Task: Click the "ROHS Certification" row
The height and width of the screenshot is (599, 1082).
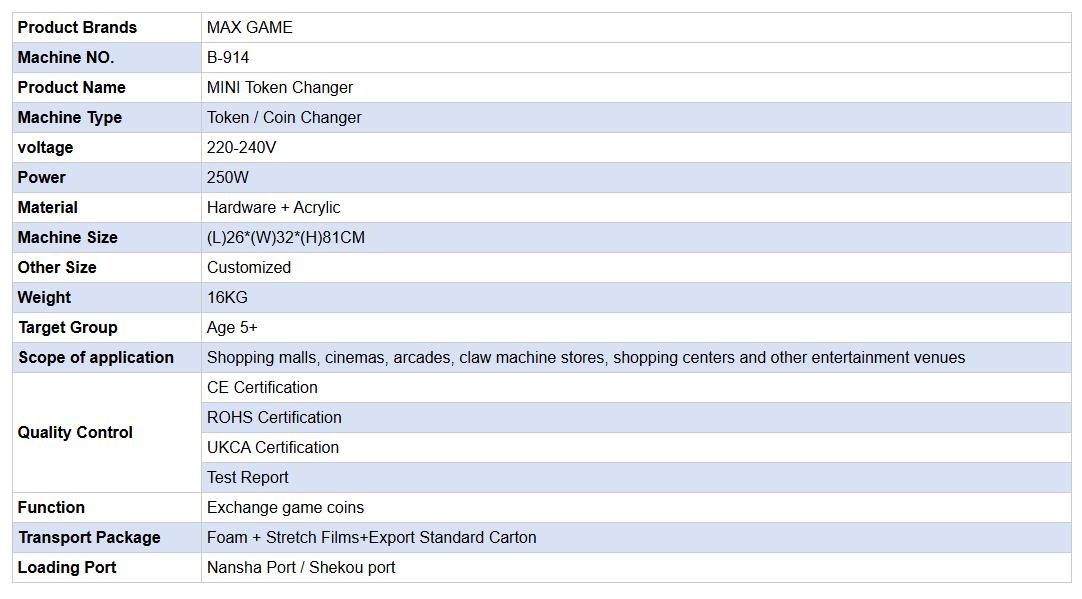Action: (x=274, y=418)
